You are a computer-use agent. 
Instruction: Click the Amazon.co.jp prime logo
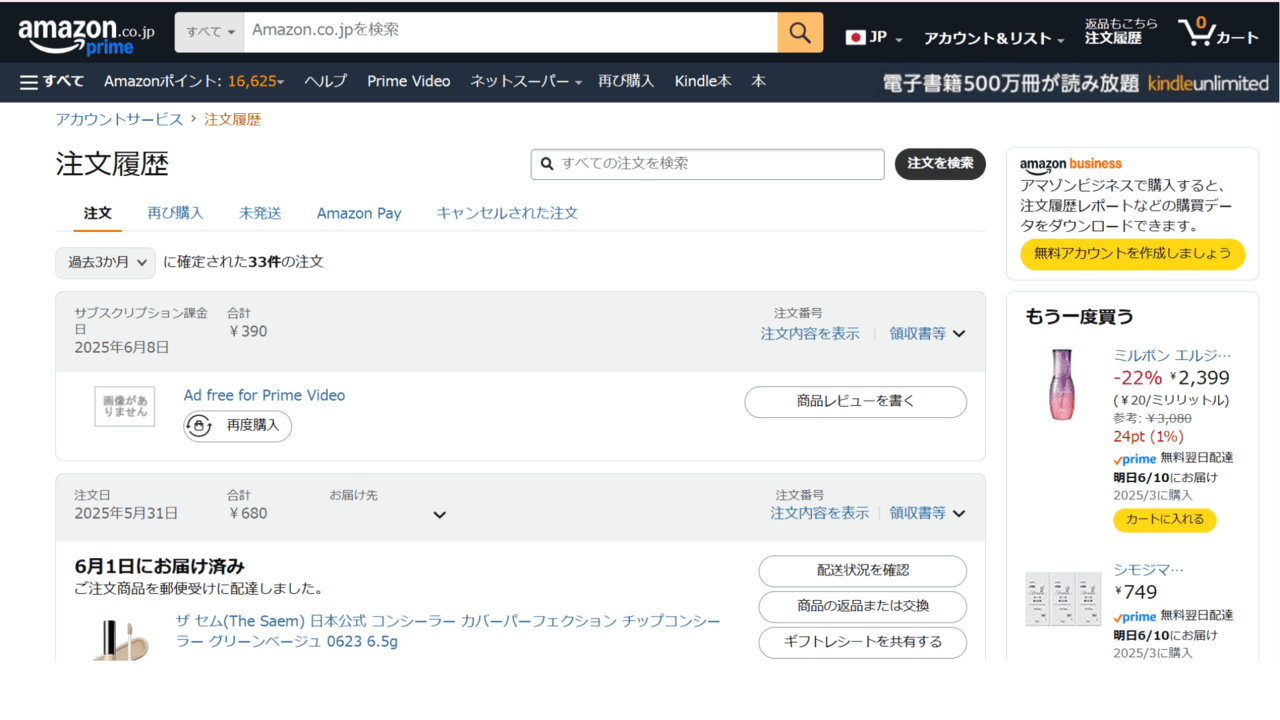86,36
